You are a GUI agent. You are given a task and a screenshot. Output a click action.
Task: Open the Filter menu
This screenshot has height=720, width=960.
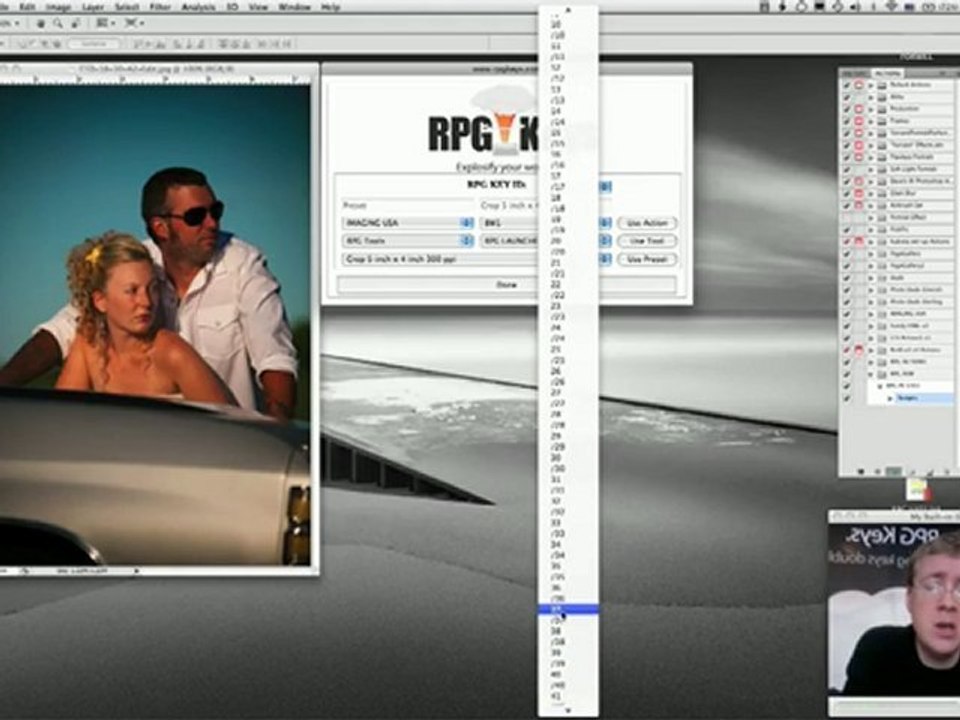pos(160,7)
